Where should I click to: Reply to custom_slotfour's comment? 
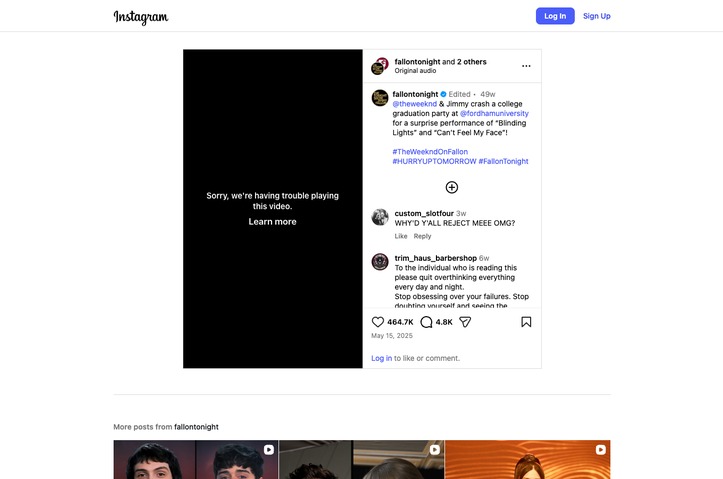[x=422, y=236]
